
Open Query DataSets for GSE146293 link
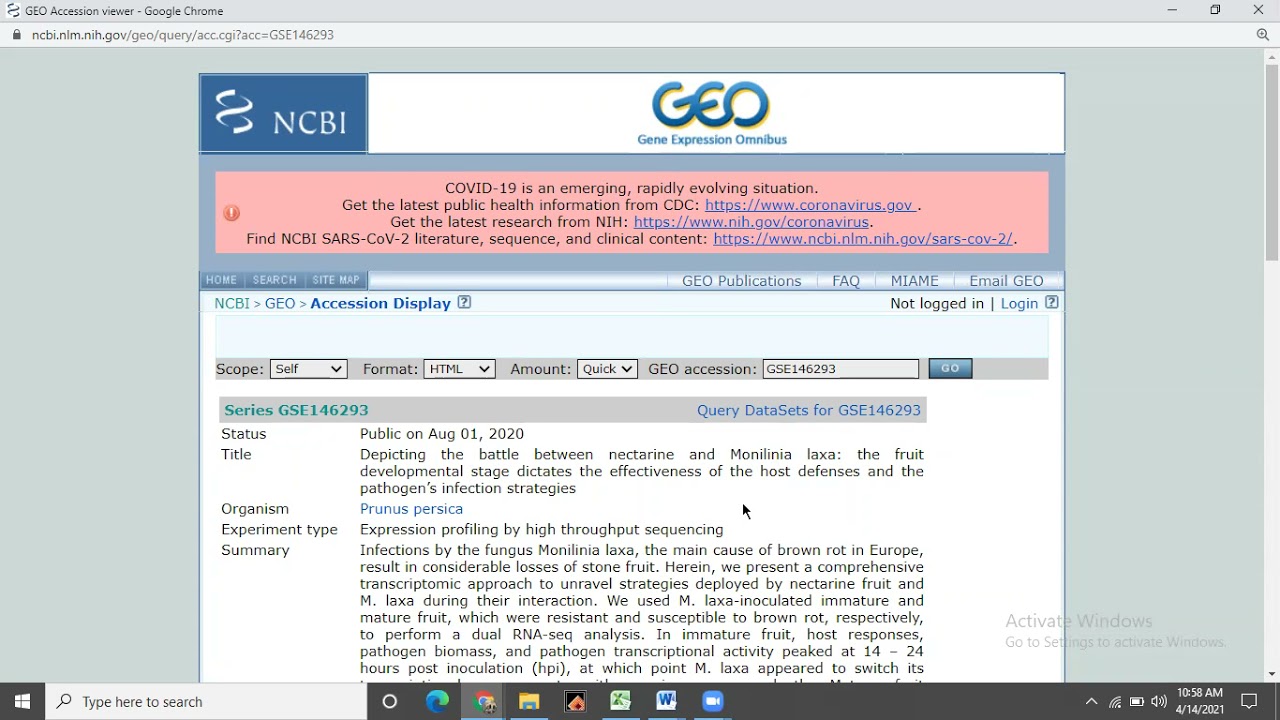[809, 410]
